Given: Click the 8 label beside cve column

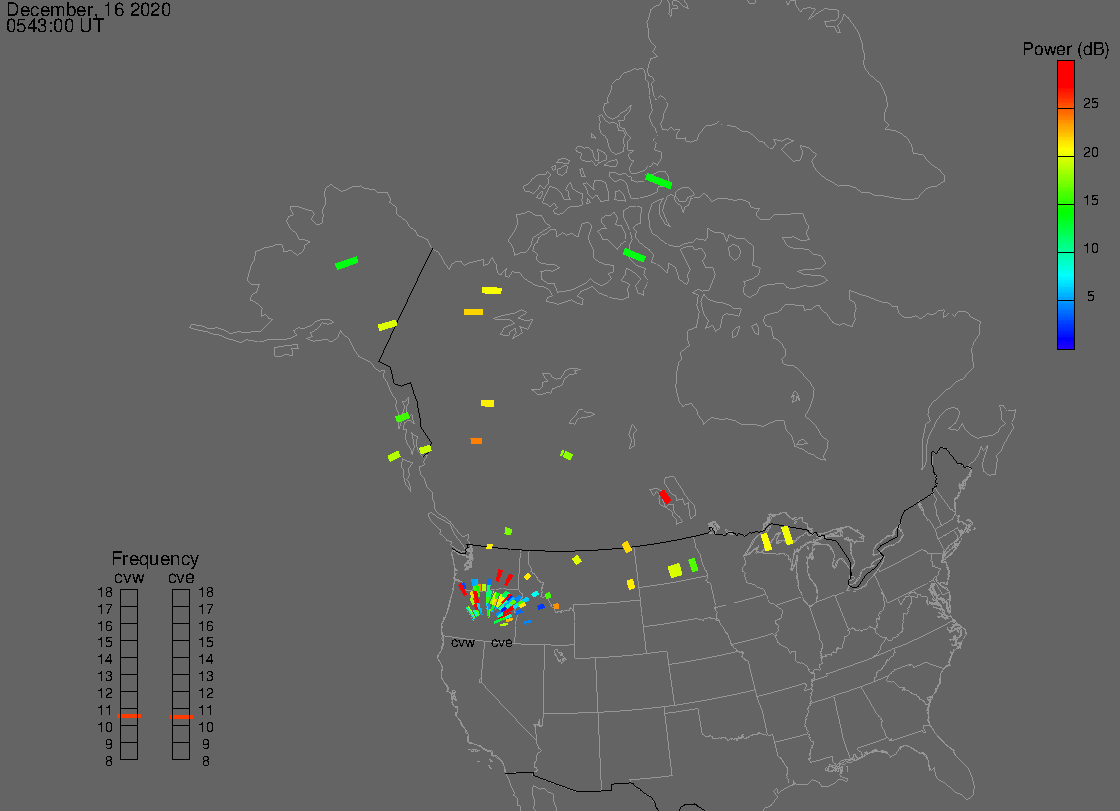Looking at the screenshot, I should pyautogui.click(x=206, y=762).
